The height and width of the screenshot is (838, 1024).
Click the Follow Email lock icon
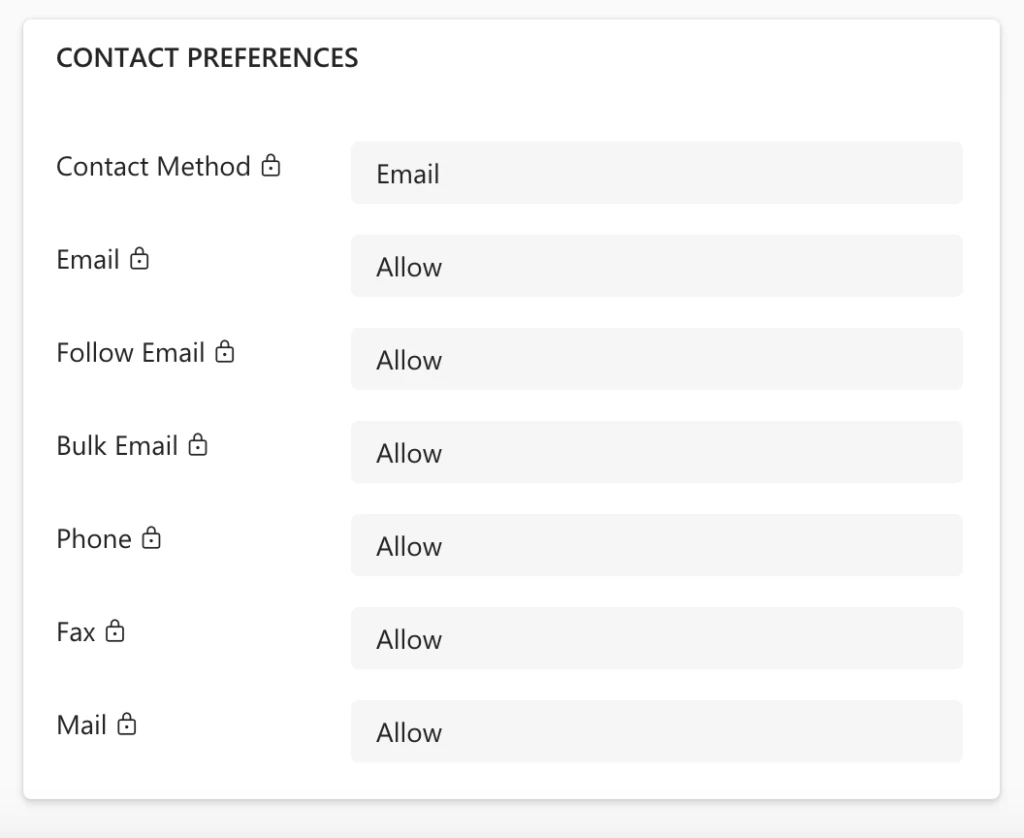point(225,352)
